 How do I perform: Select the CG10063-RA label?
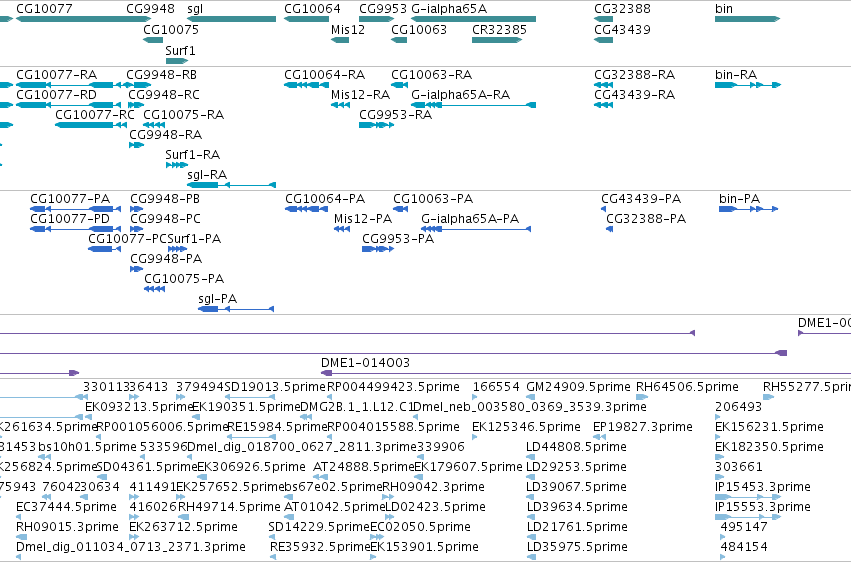pos(431,74)
